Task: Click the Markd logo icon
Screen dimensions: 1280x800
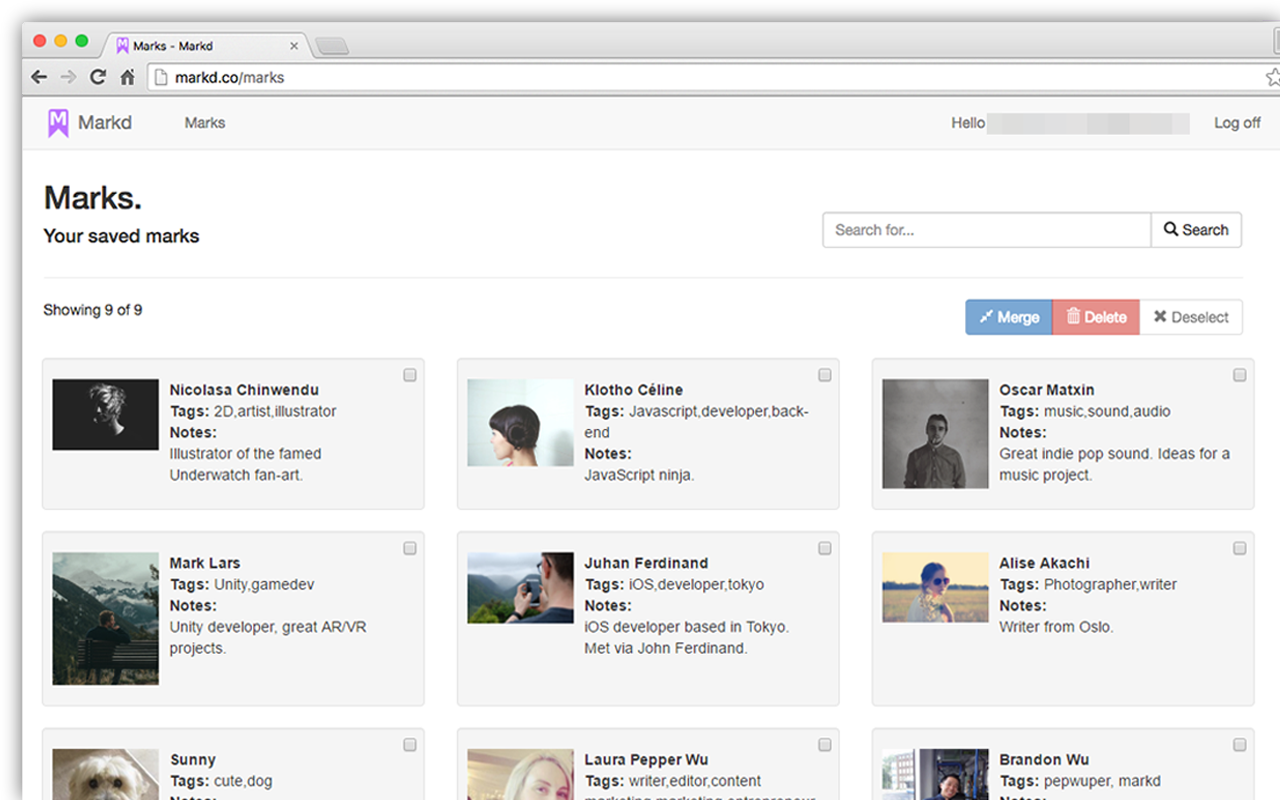Action: (x=58, y=123)
